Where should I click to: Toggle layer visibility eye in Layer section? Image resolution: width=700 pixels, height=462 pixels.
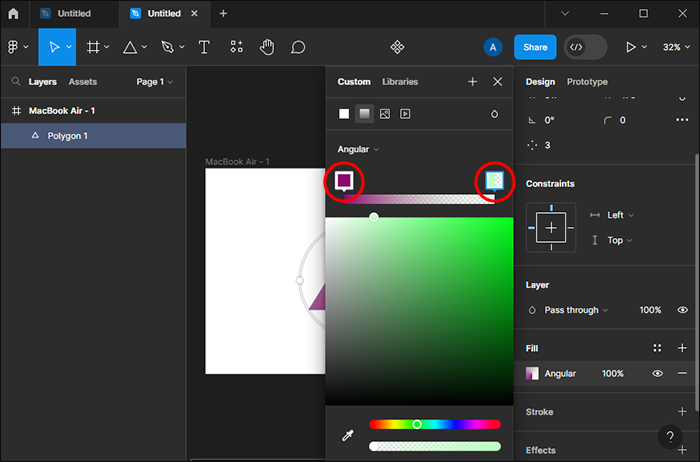click(682, 310)
